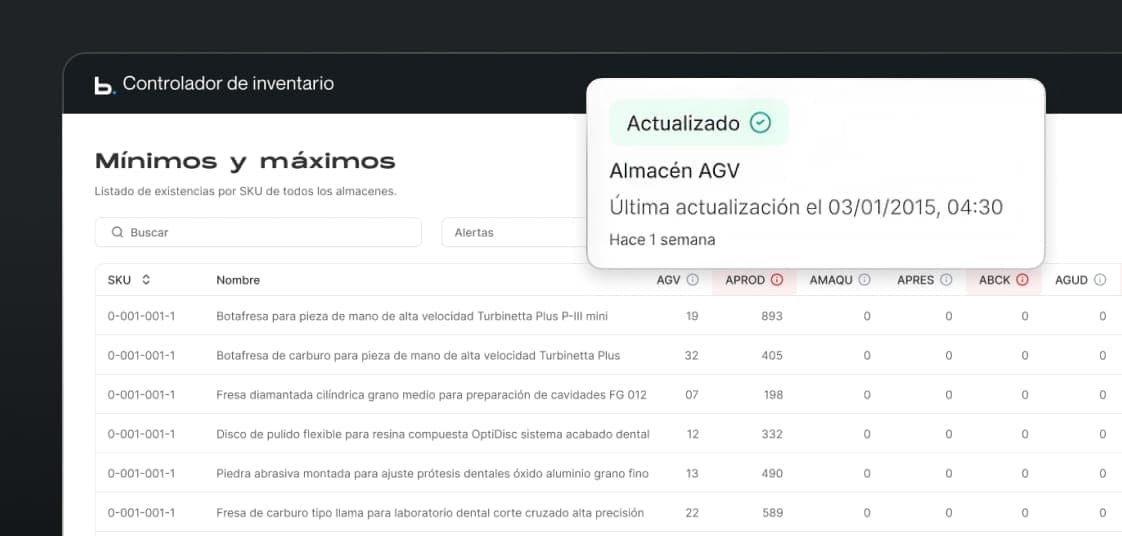Screen dimensions: 1122x536
Task: Select row Fresa diamantada cilíndrica FG 012
Action: [x=608, y=394]
